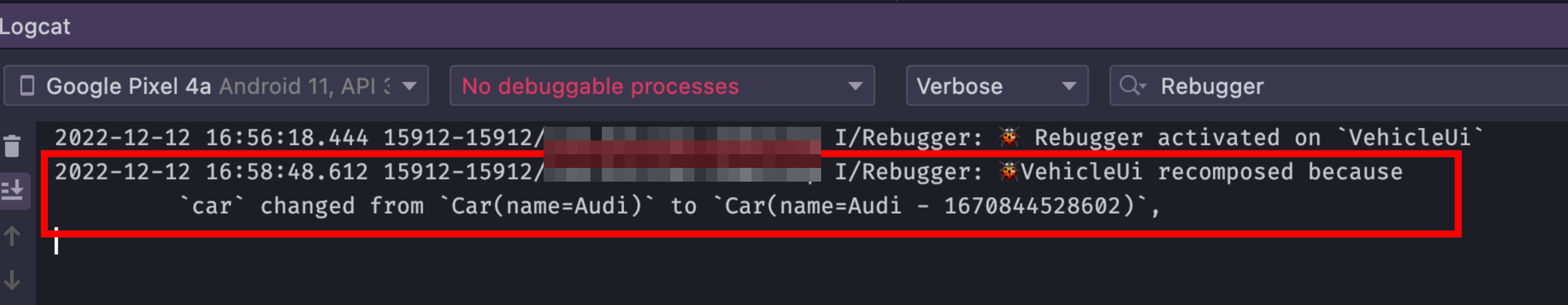
Task: Open the Google Pixel 4a device dropdown
Action: (216, 86)
